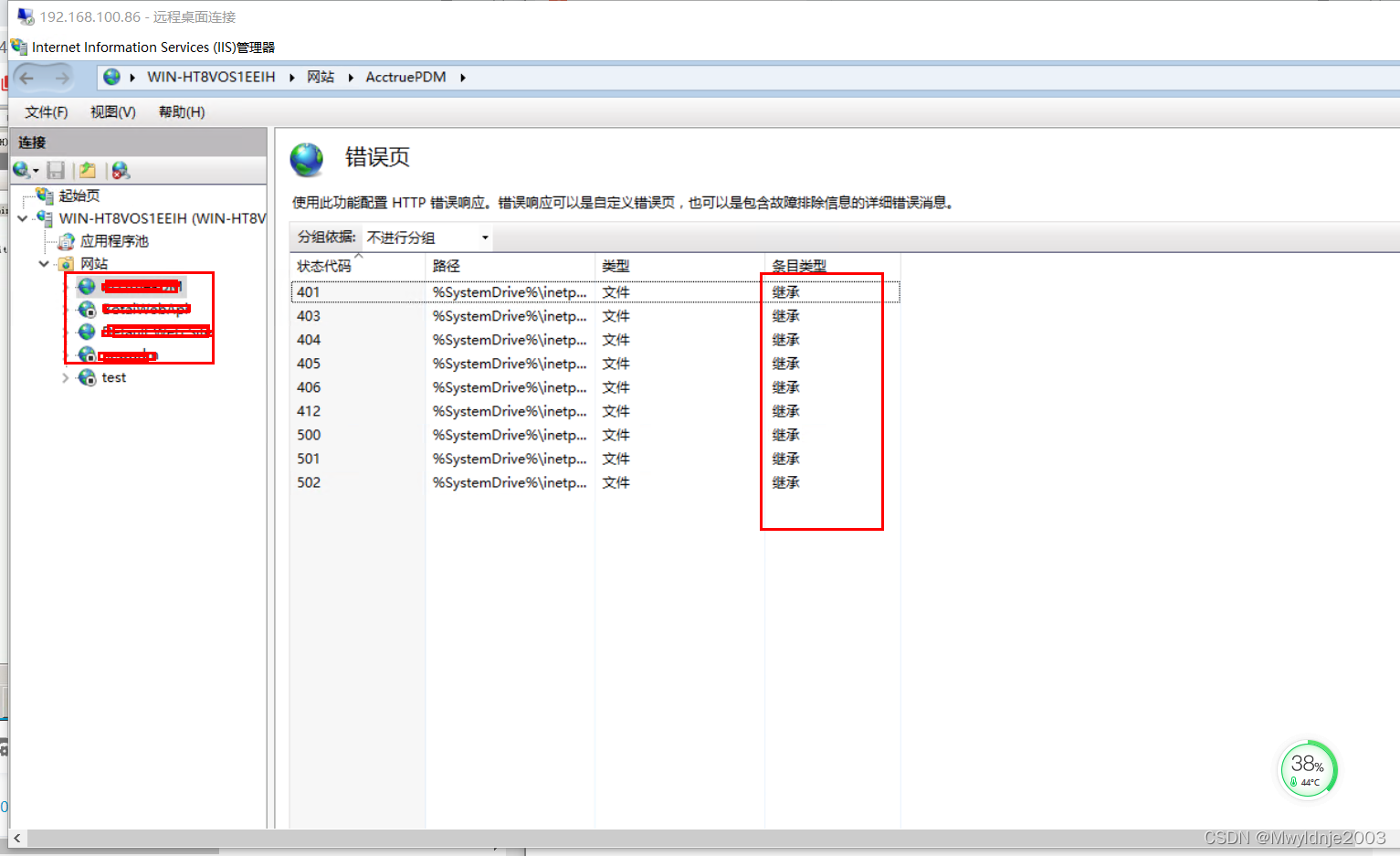Select the 应用程序池 tree item
1400x856 pixels.
[x=114, y=241]
